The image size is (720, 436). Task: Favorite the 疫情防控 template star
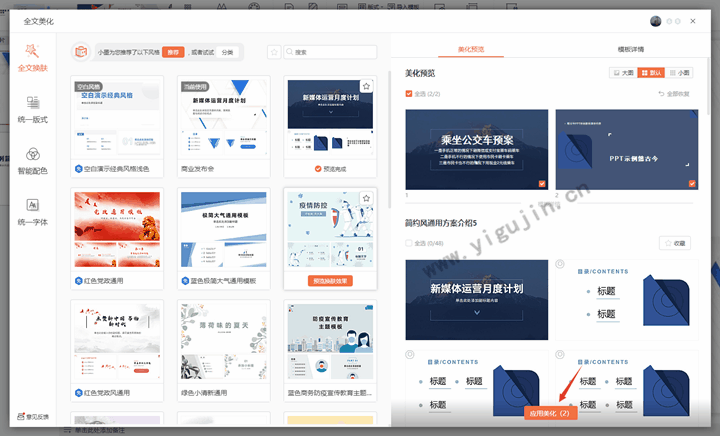tap(366, 198)
